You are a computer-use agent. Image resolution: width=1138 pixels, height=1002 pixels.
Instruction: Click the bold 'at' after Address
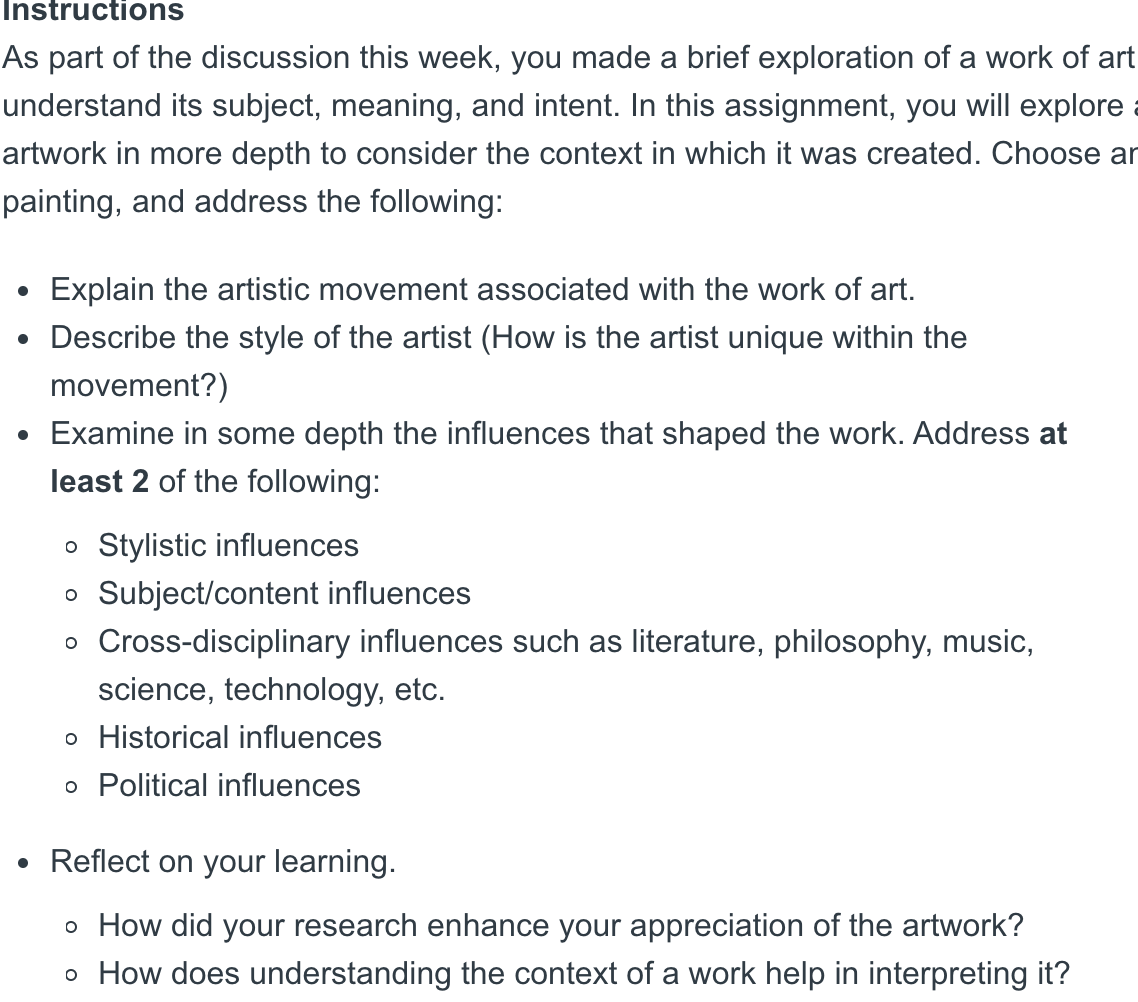[1053, 433]
